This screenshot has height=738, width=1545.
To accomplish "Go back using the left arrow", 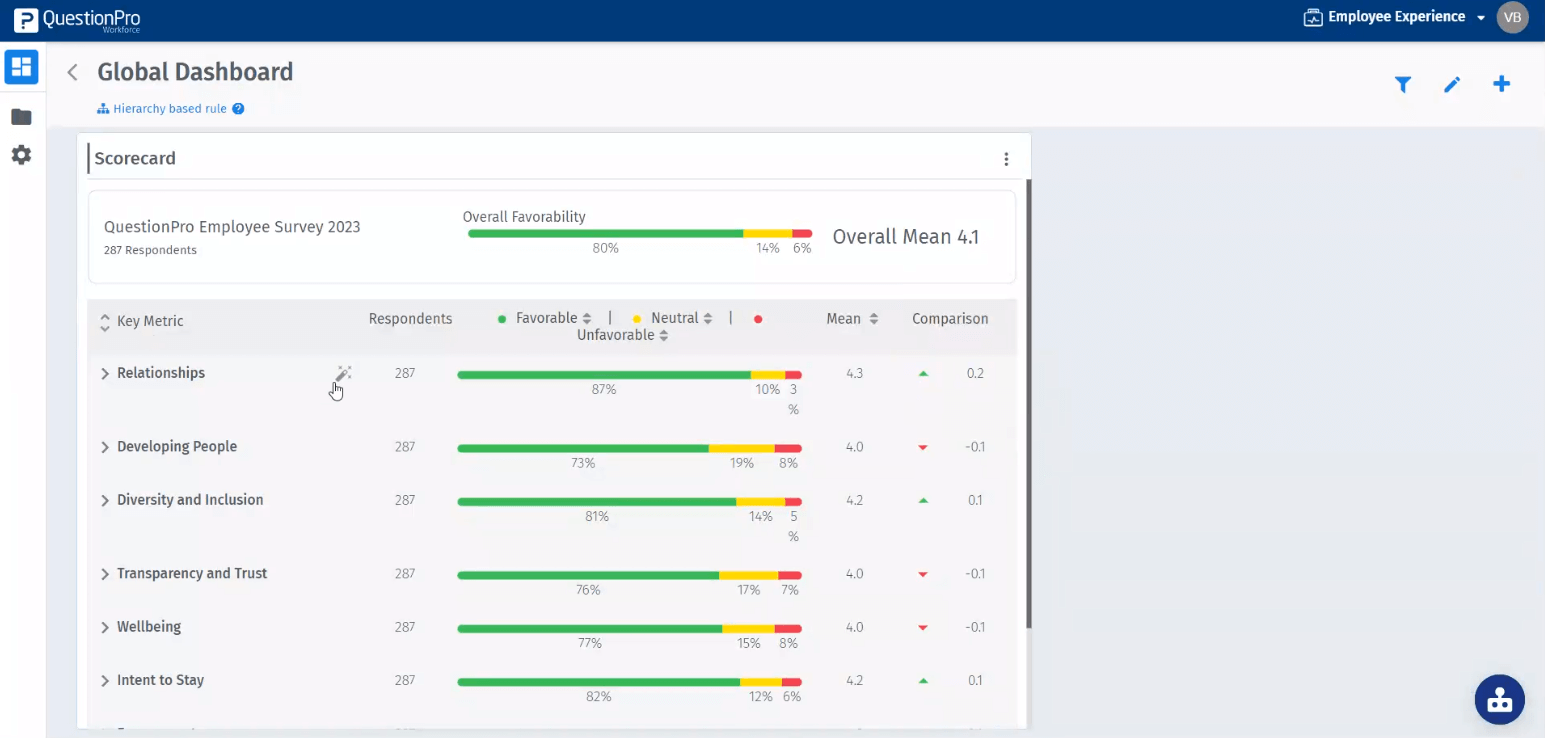I will (72, 72).
